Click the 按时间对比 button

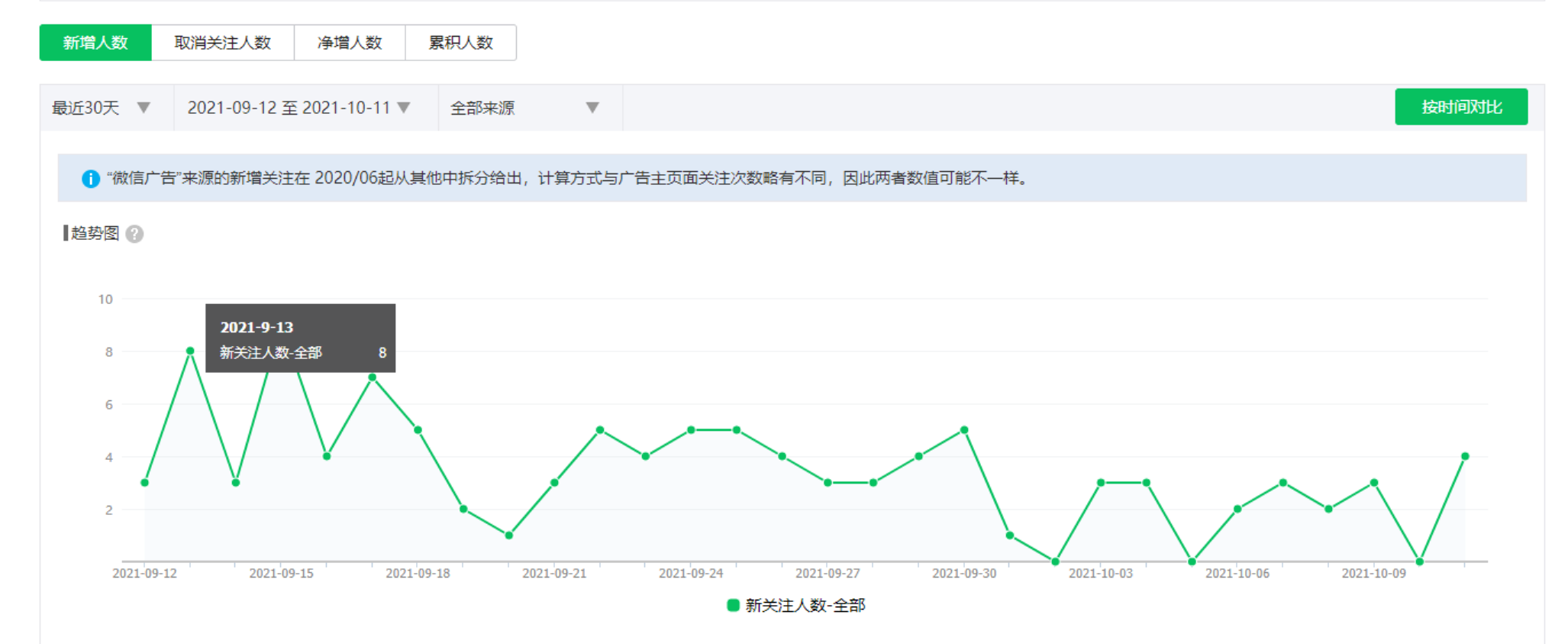[x=1461, y=107]
